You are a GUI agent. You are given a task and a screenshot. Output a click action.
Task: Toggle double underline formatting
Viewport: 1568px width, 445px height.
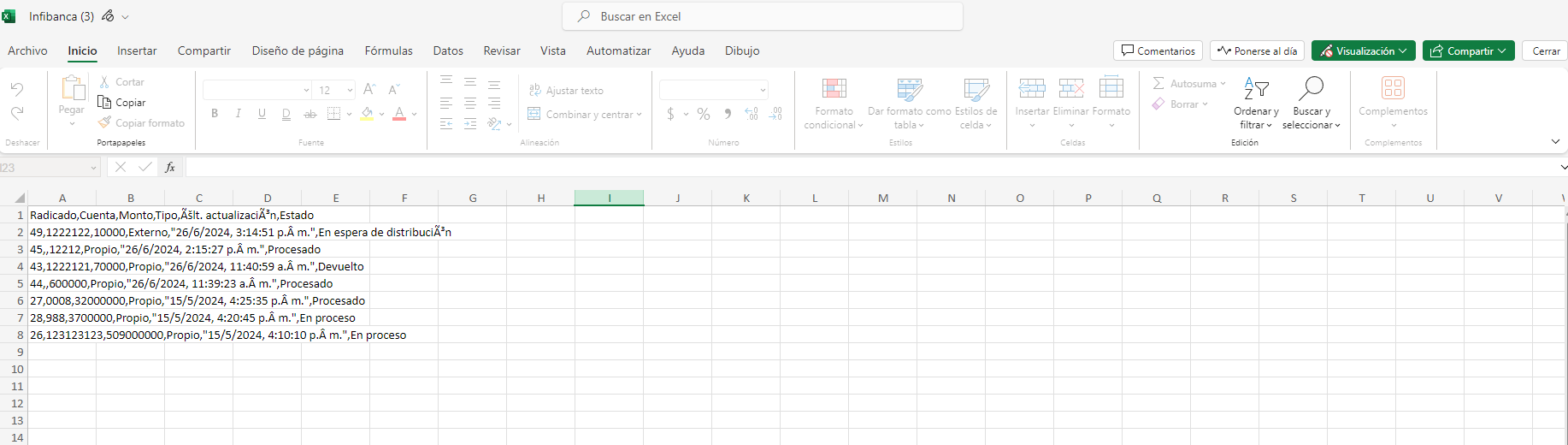286,114
